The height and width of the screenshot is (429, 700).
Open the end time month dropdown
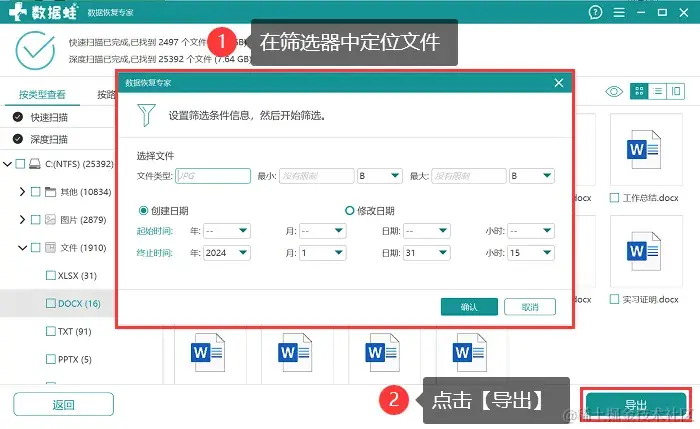point(323,253)
